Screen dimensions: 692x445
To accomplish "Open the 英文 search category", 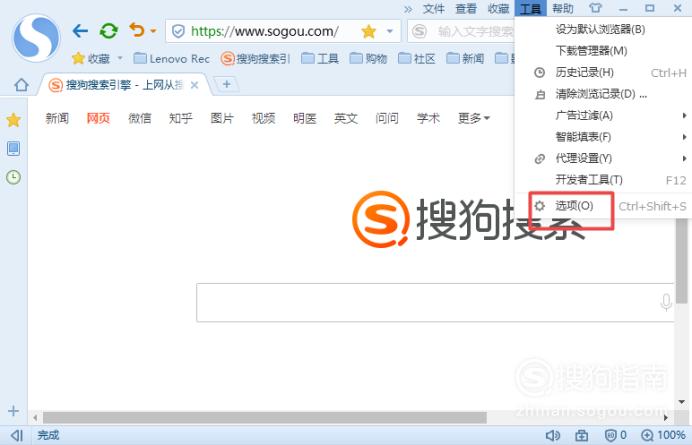I will [346, 118].
